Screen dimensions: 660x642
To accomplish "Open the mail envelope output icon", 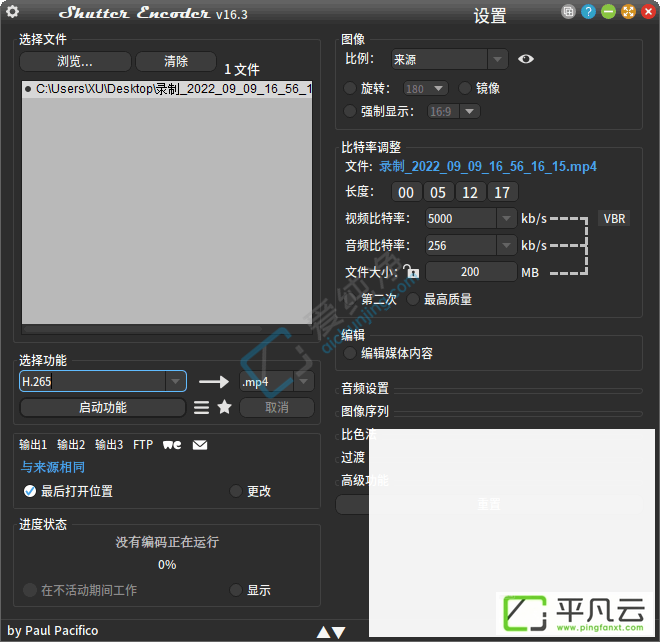I will coord(200,445).
